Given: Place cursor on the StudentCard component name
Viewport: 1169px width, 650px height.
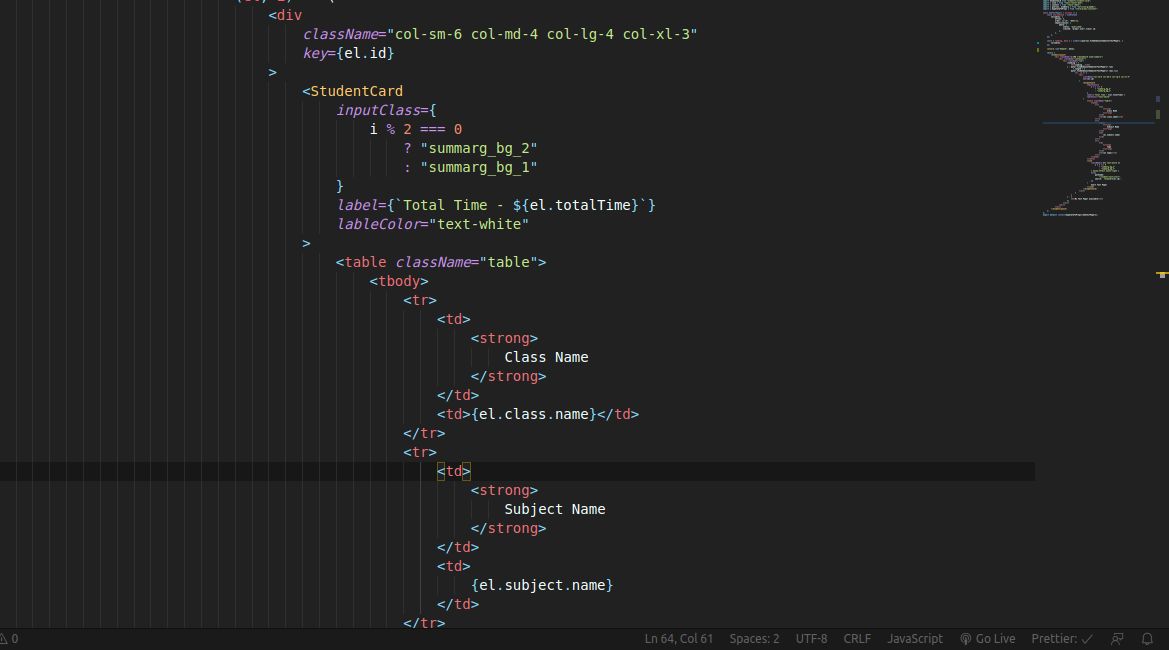Looking at the screenshot, I should coord(356,91).
